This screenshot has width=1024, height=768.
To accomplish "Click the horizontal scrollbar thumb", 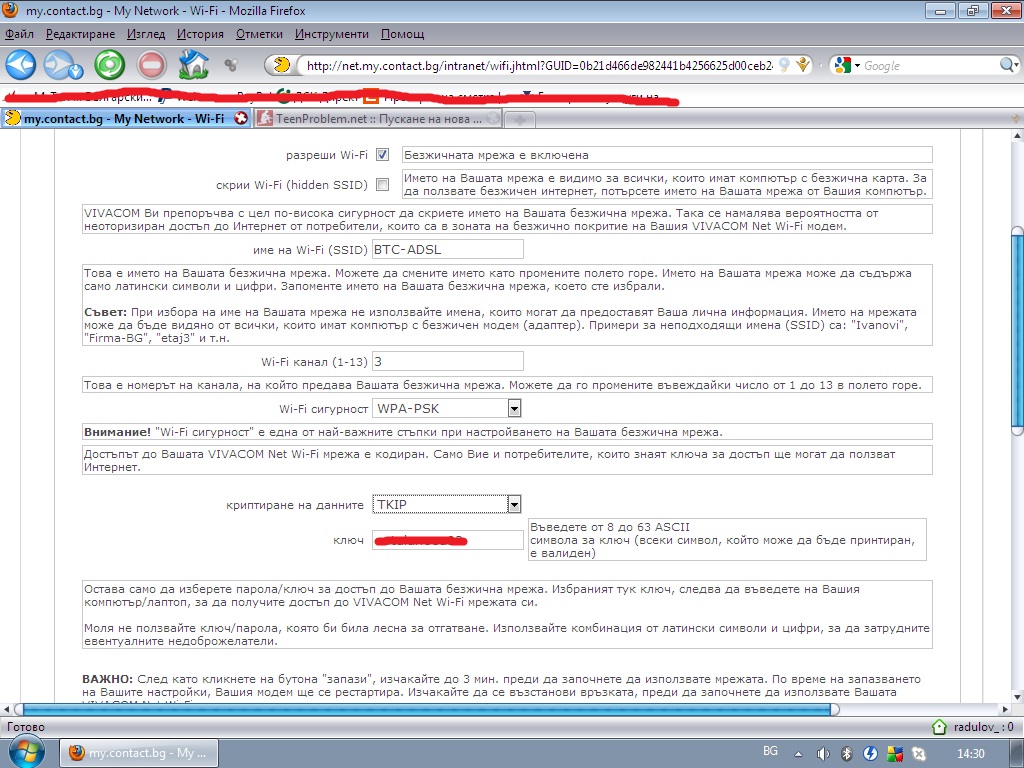I will pyautogui.click(x=427, y=709).
